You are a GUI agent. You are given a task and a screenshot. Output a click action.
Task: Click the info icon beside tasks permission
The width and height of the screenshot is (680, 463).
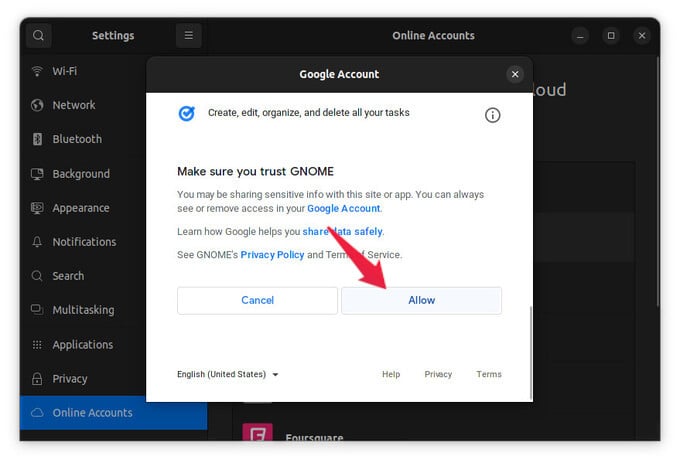pyautogui.click(x=492, y=115)
